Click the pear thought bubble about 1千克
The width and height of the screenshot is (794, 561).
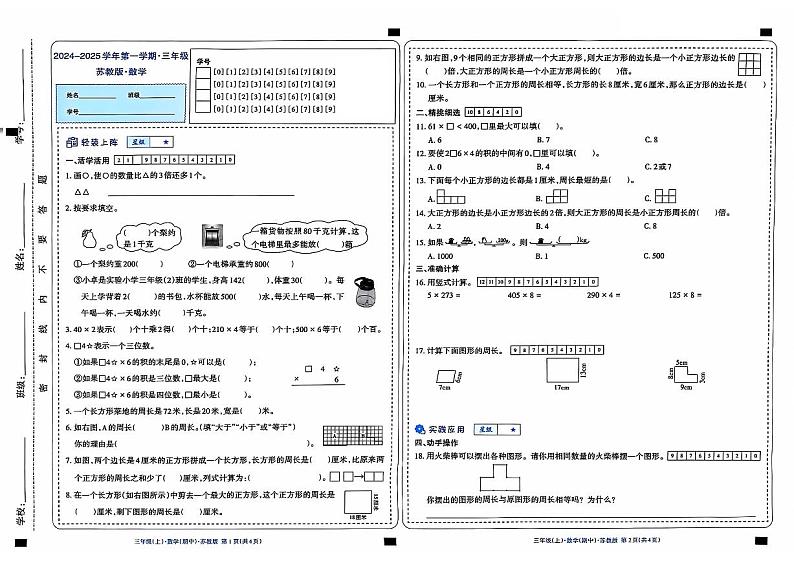click(x=149, y=238)
